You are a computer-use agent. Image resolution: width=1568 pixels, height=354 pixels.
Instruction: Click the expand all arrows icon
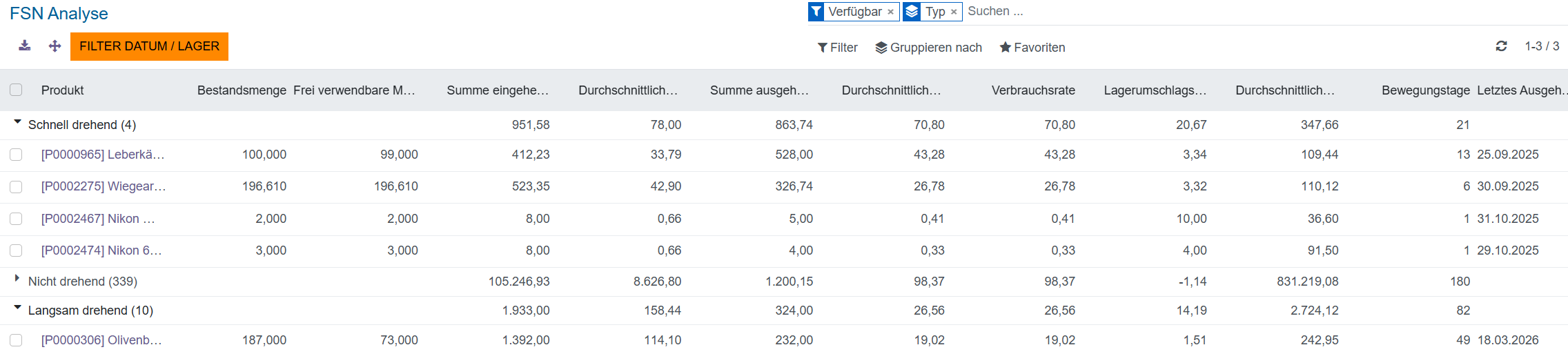(x=55, y=46)
